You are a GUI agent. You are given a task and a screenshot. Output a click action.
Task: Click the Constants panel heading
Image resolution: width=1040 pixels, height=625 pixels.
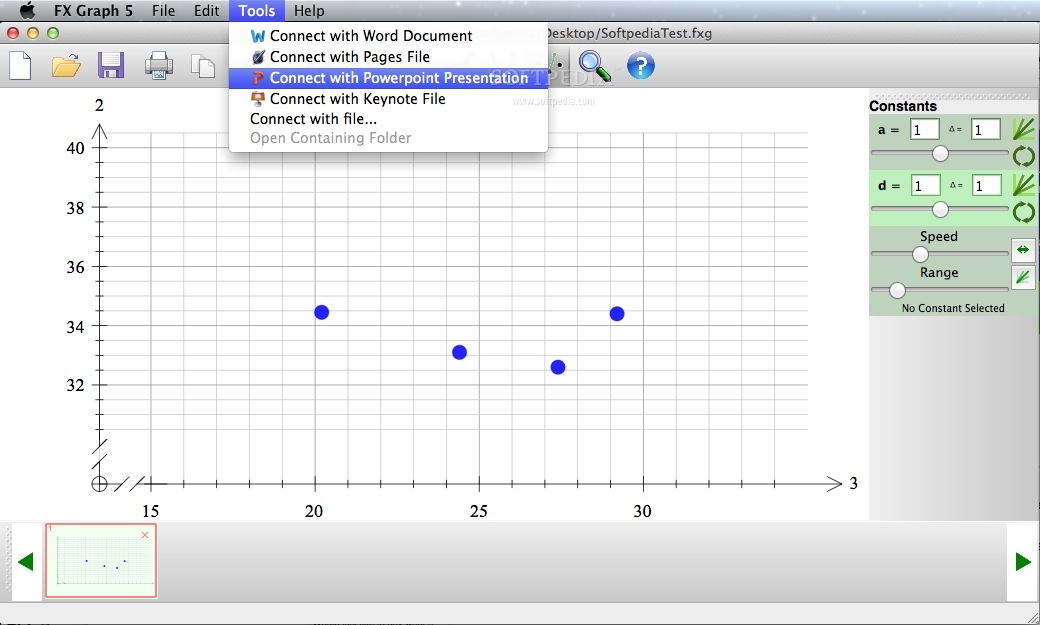click(x=903, y=106)
